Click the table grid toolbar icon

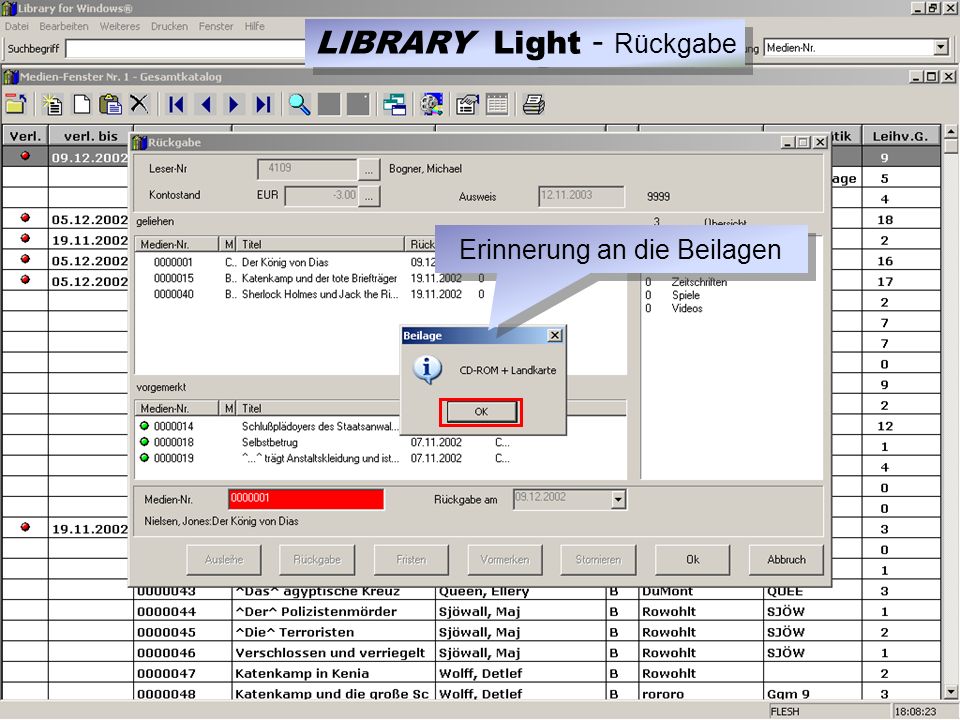497,105
